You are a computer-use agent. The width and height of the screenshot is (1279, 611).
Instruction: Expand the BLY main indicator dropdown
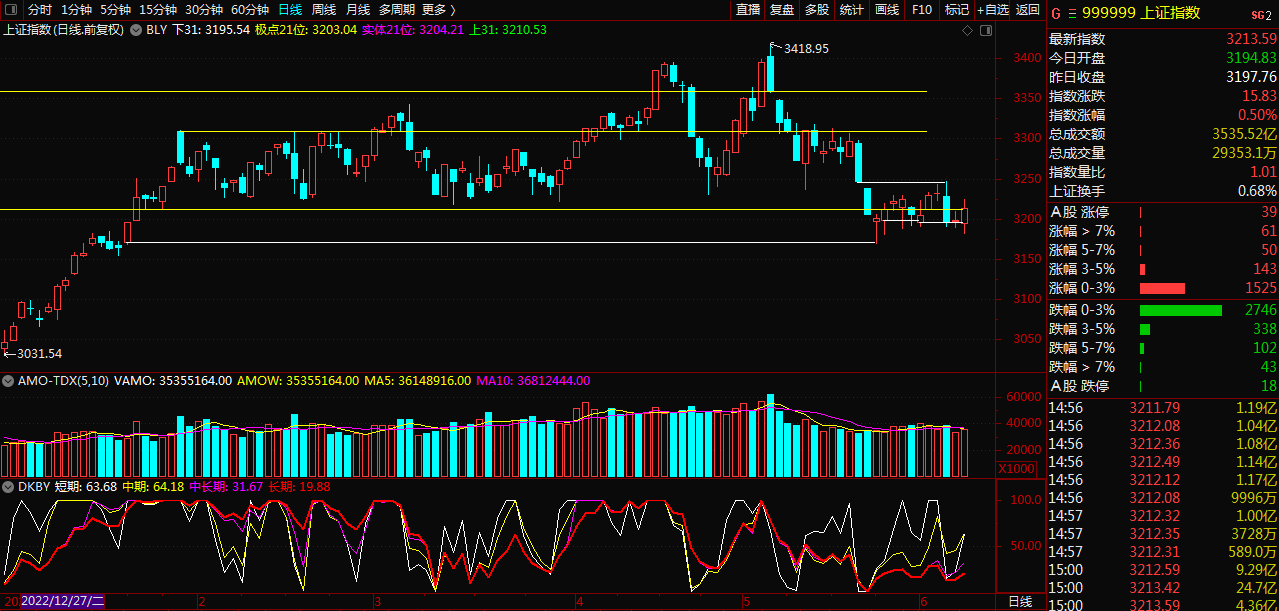(x=137, y=30)
